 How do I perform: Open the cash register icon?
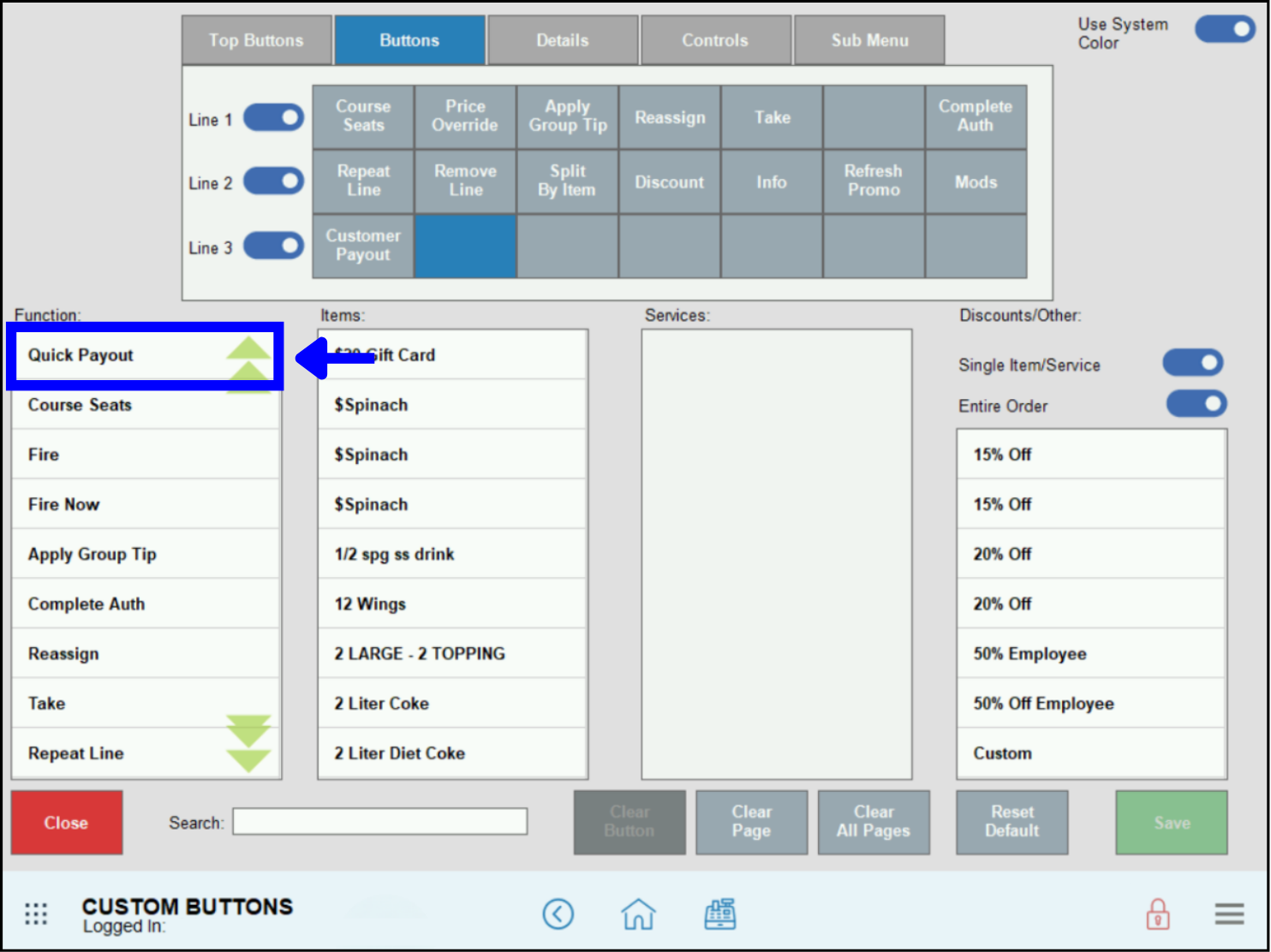719,913
